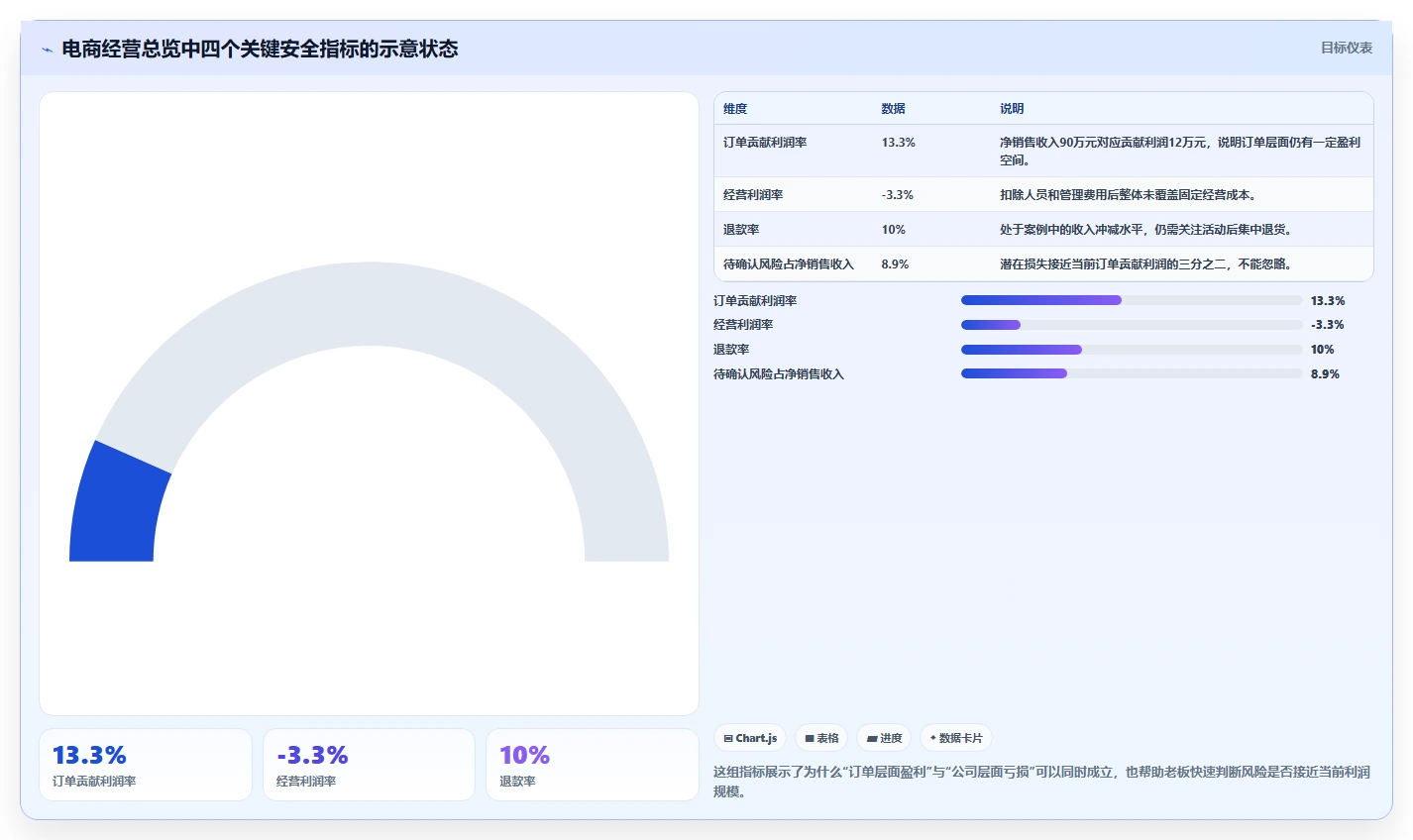Click the Chart.js tag
This screenshot has width=1413, height=840.
coord(750,738)
